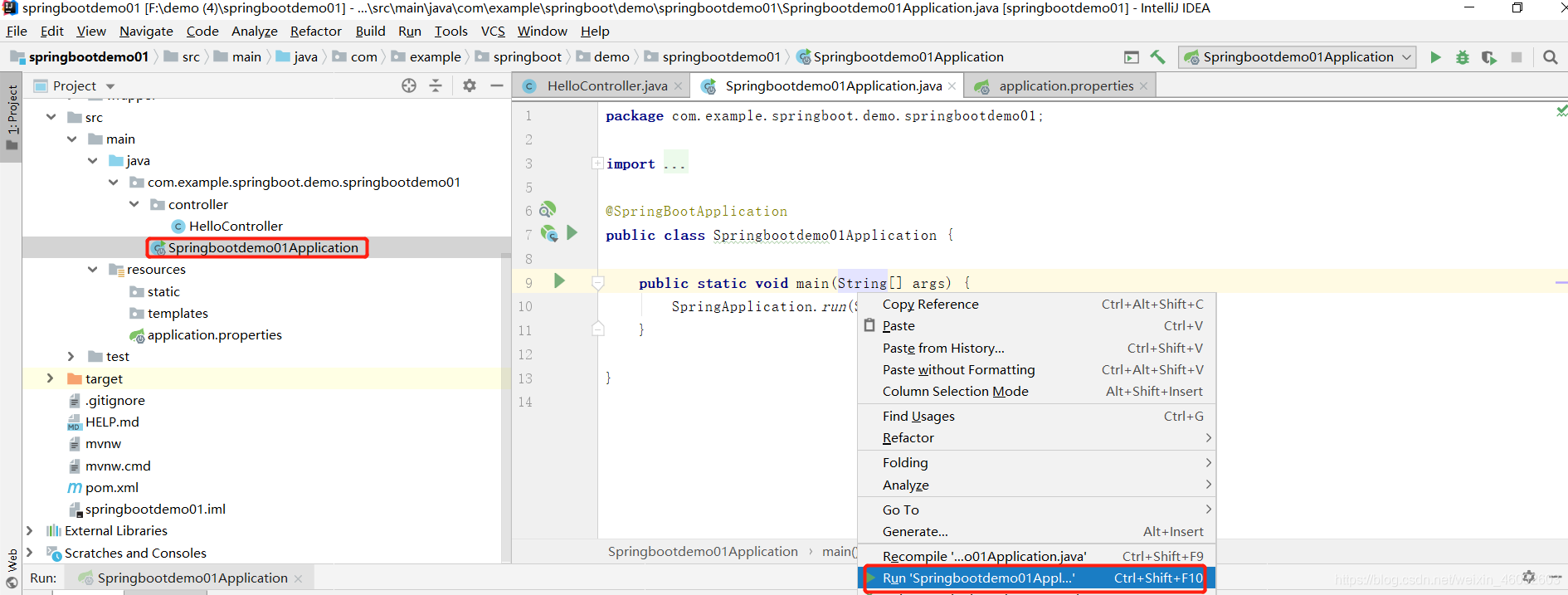Screen dimensions: 1568x595
Task: Click Springbootdemo01Application editor breadcrumb at bottom
Action: [703, 552]
